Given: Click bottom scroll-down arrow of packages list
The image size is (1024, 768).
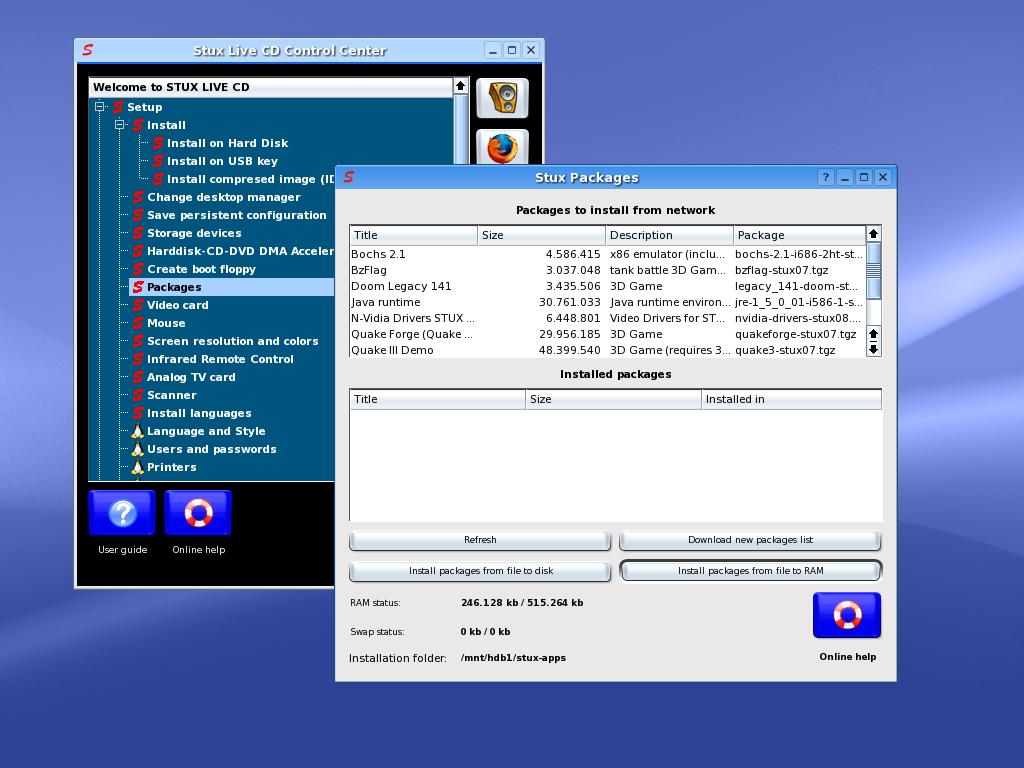Looking at the screenshot, I should click(x=873, y=349).
